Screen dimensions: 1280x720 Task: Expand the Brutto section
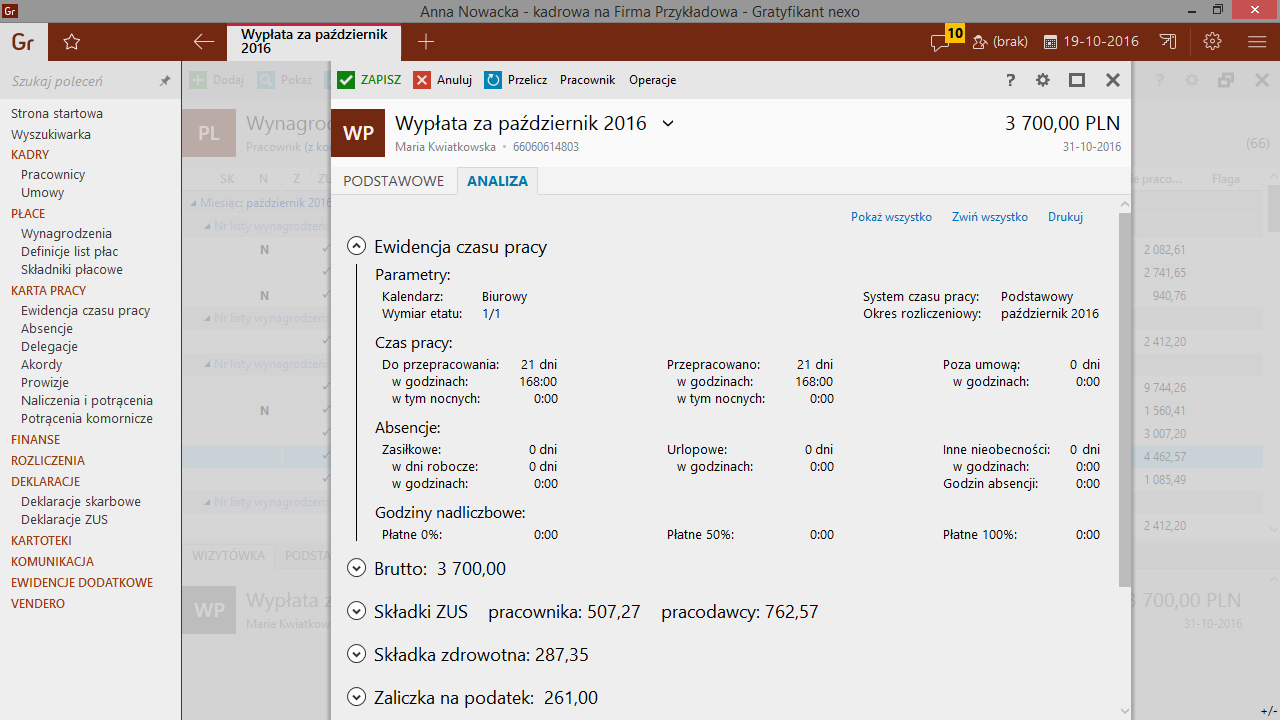[x=356, y=568]
